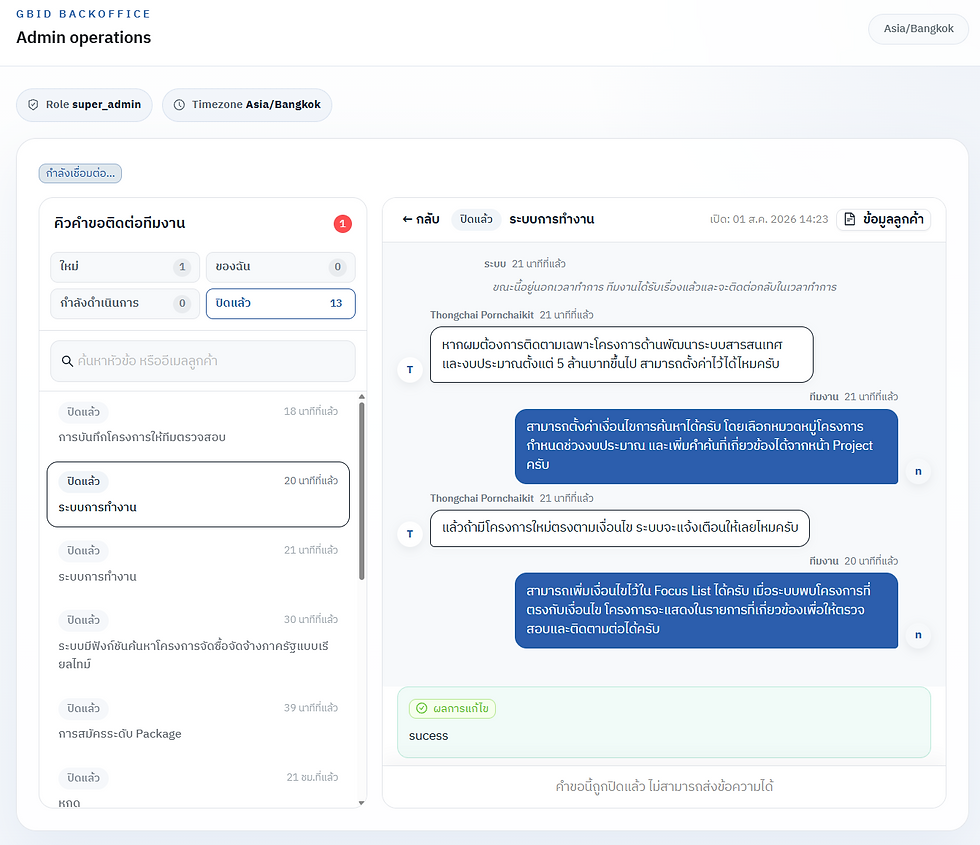The image size is (980, 845).
Task: Click the chat title ระบบการทำงาน in the header
Action: (x=551, y=219)
